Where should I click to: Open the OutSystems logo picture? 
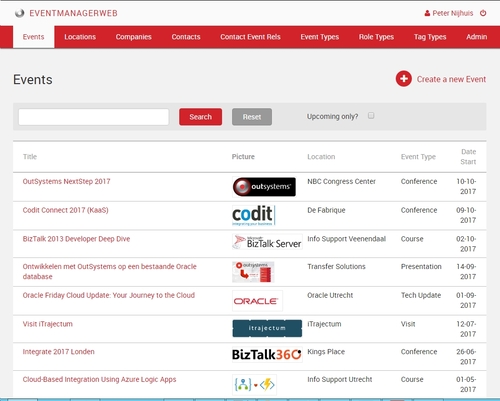coord(264,187)
